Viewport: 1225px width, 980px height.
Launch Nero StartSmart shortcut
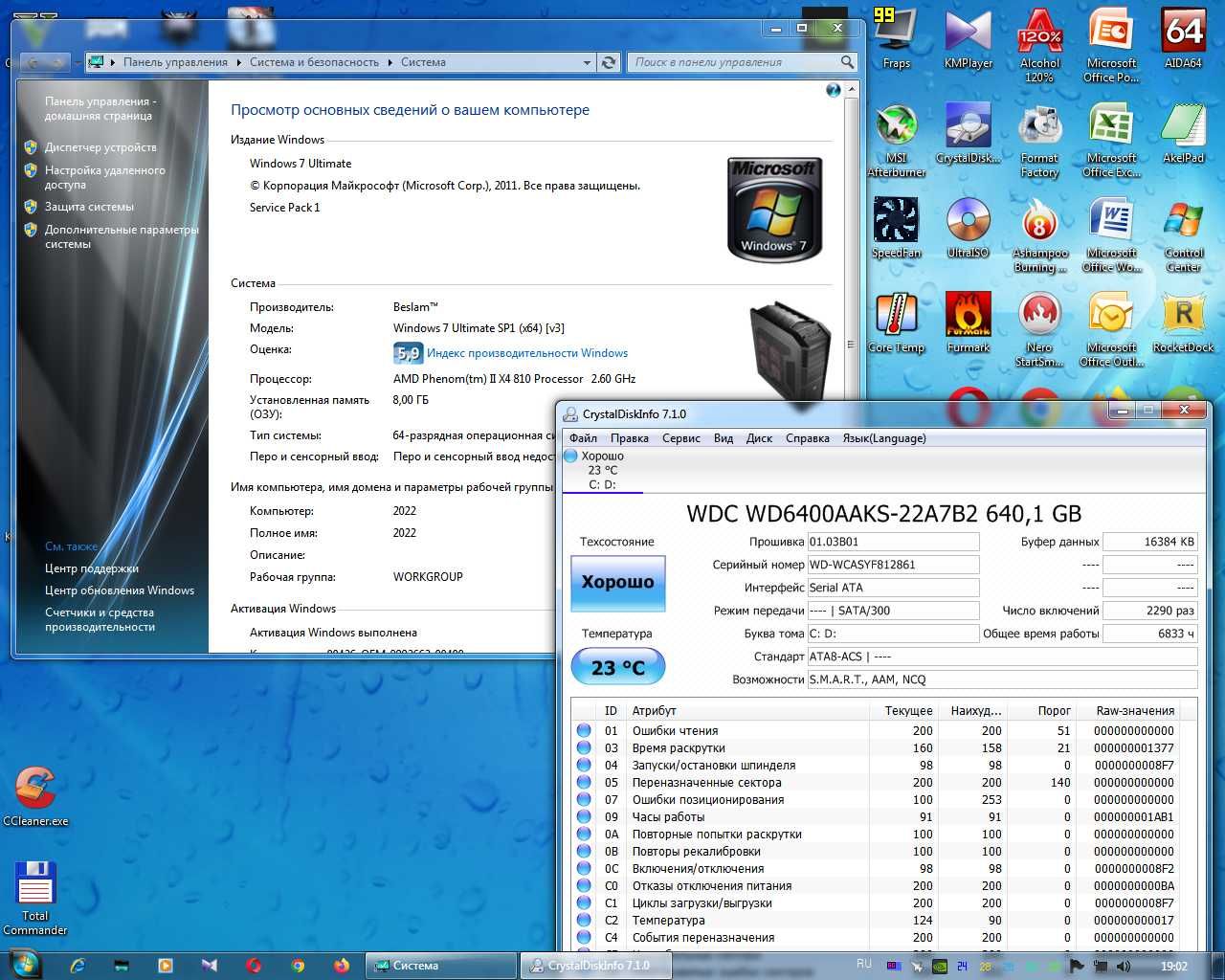click(1039, 329)
